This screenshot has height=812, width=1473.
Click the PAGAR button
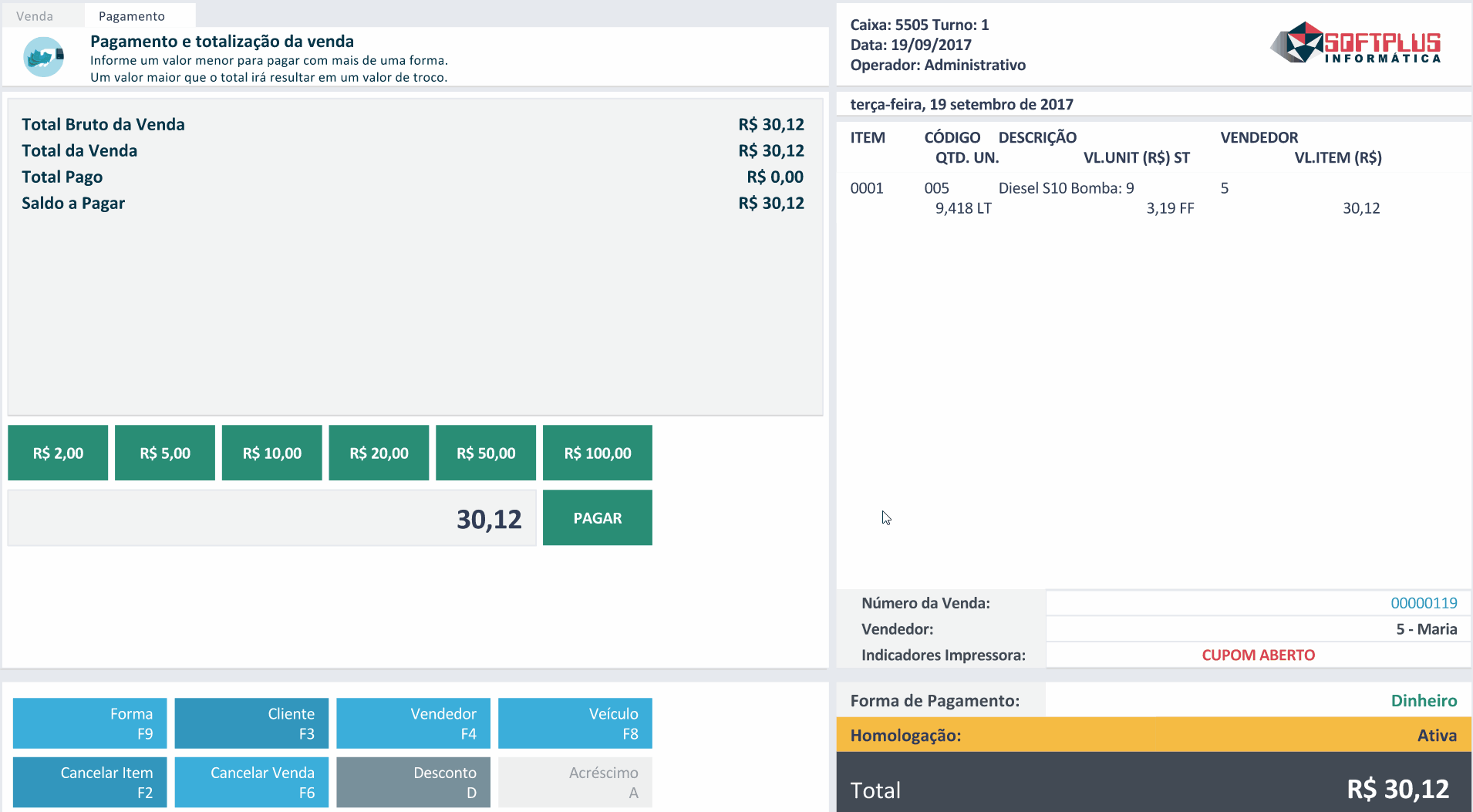pyautogui.click(x=598, y=517)
